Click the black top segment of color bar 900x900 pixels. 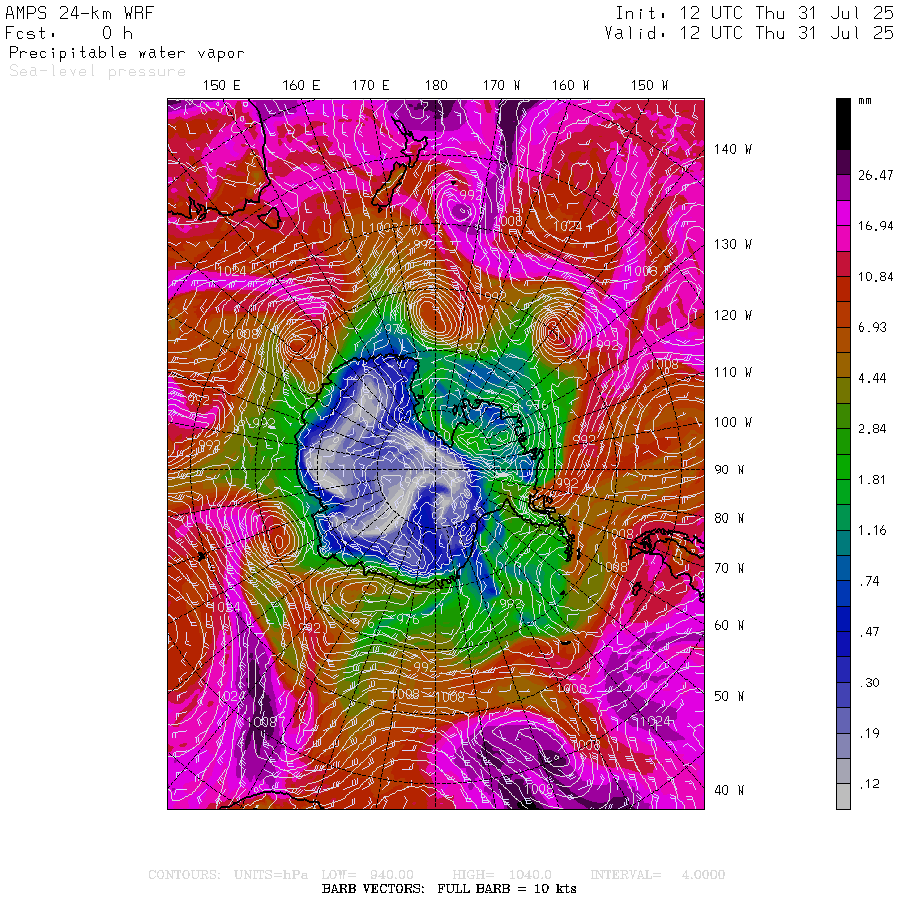843,124
